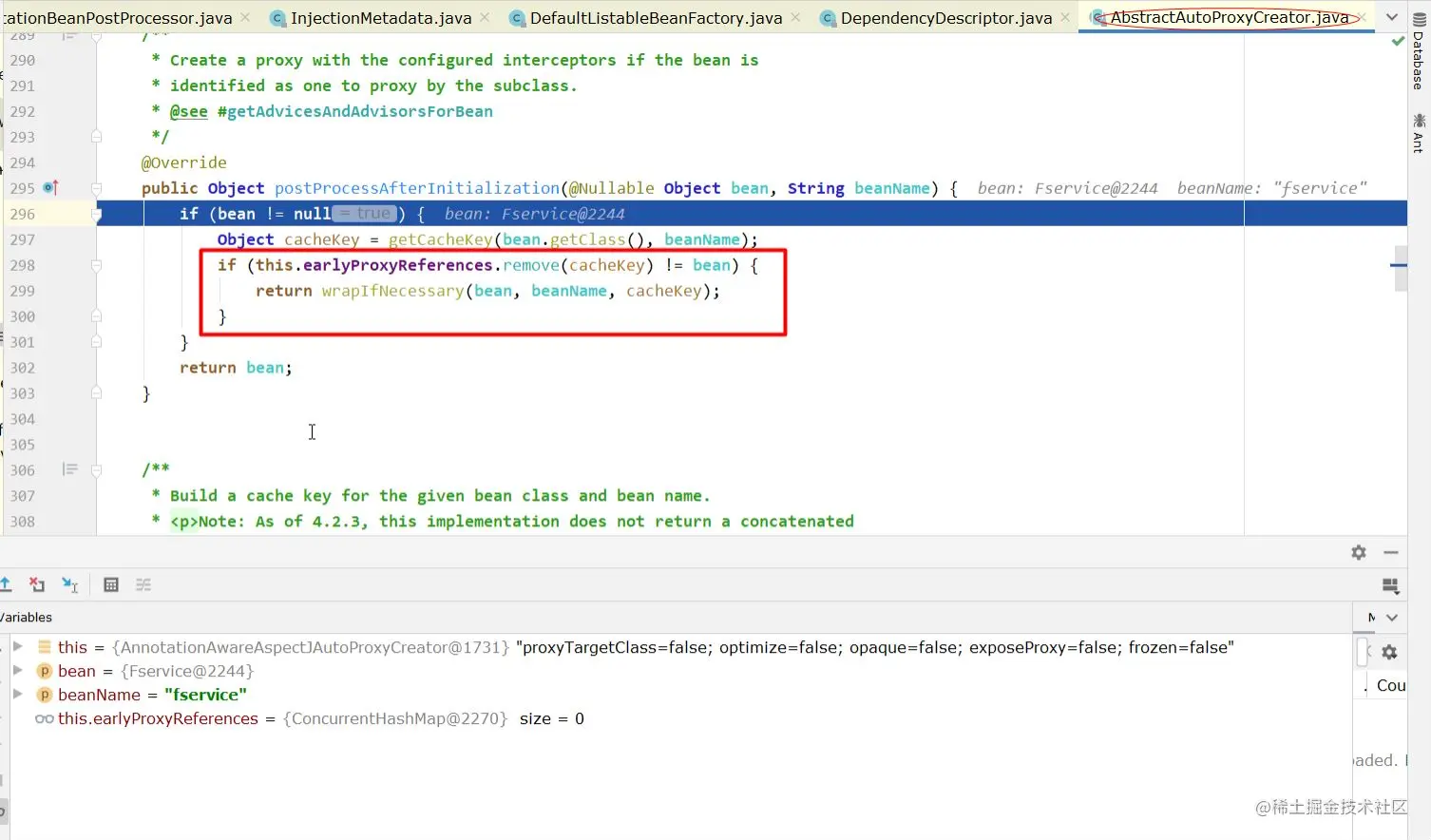This screenshot has height=840, width=1431.
Task: Collapse the method fold marker on line 295
Action: (96, 188)
